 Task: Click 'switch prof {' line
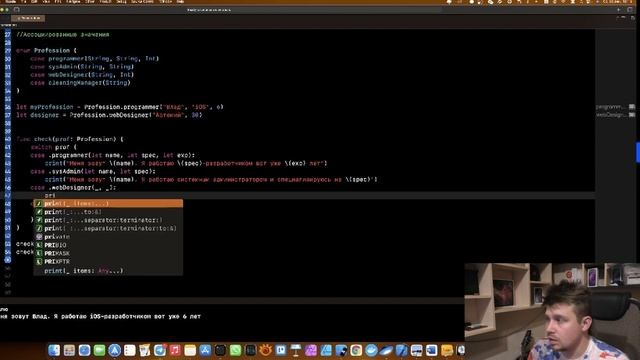coord(53,147)
